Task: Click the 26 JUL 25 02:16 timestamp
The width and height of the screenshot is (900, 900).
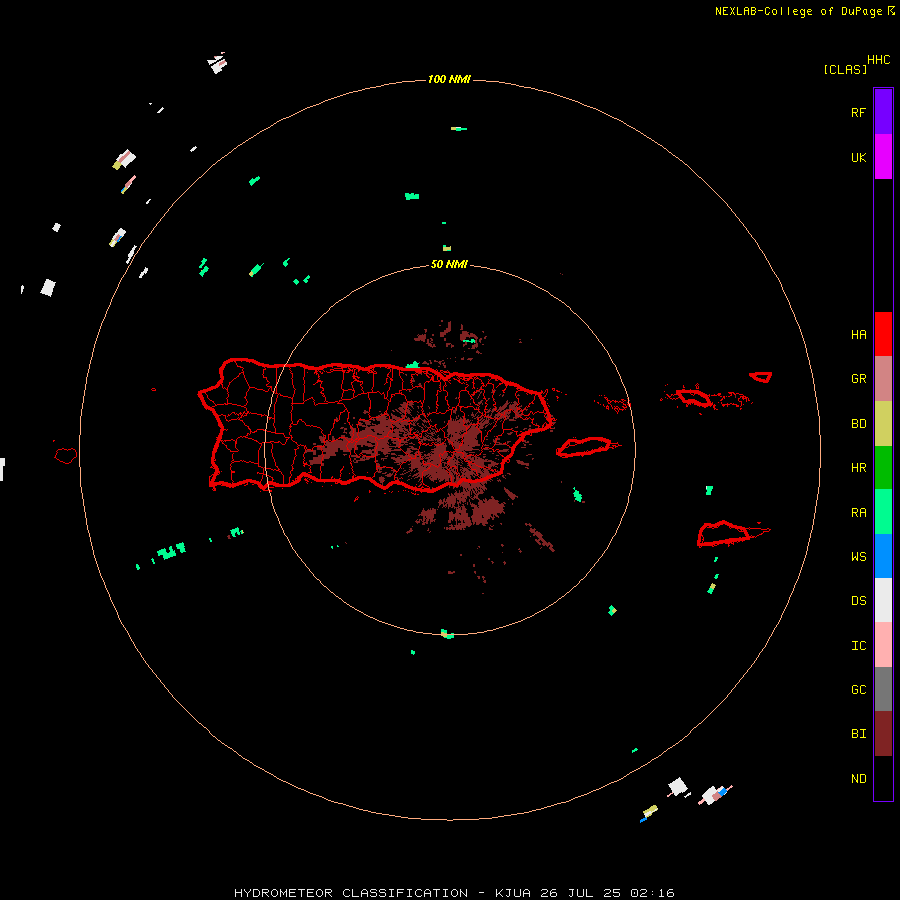Action: click(607, 893)
